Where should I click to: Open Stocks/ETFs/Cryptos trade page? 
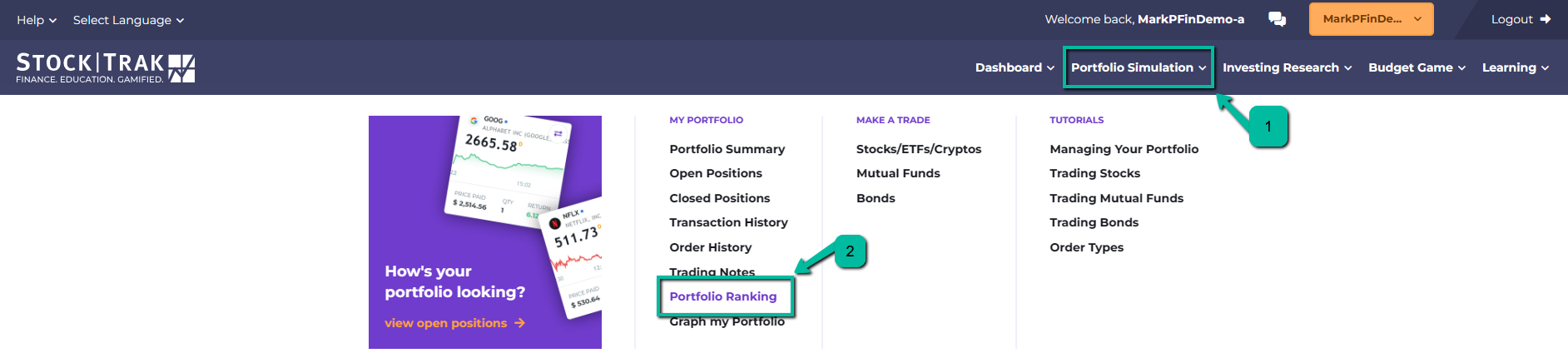[918, 149]
